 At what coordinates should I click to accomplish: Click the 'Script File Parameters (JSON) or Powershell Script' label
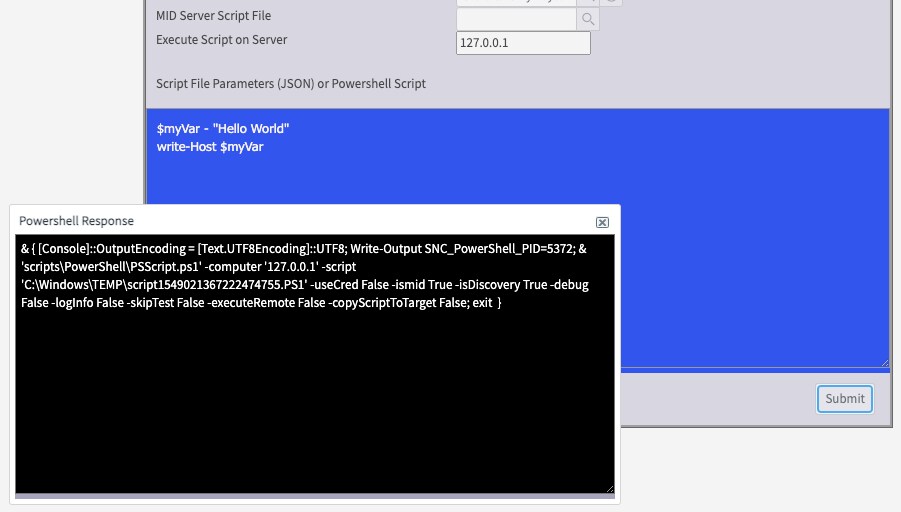291,84
